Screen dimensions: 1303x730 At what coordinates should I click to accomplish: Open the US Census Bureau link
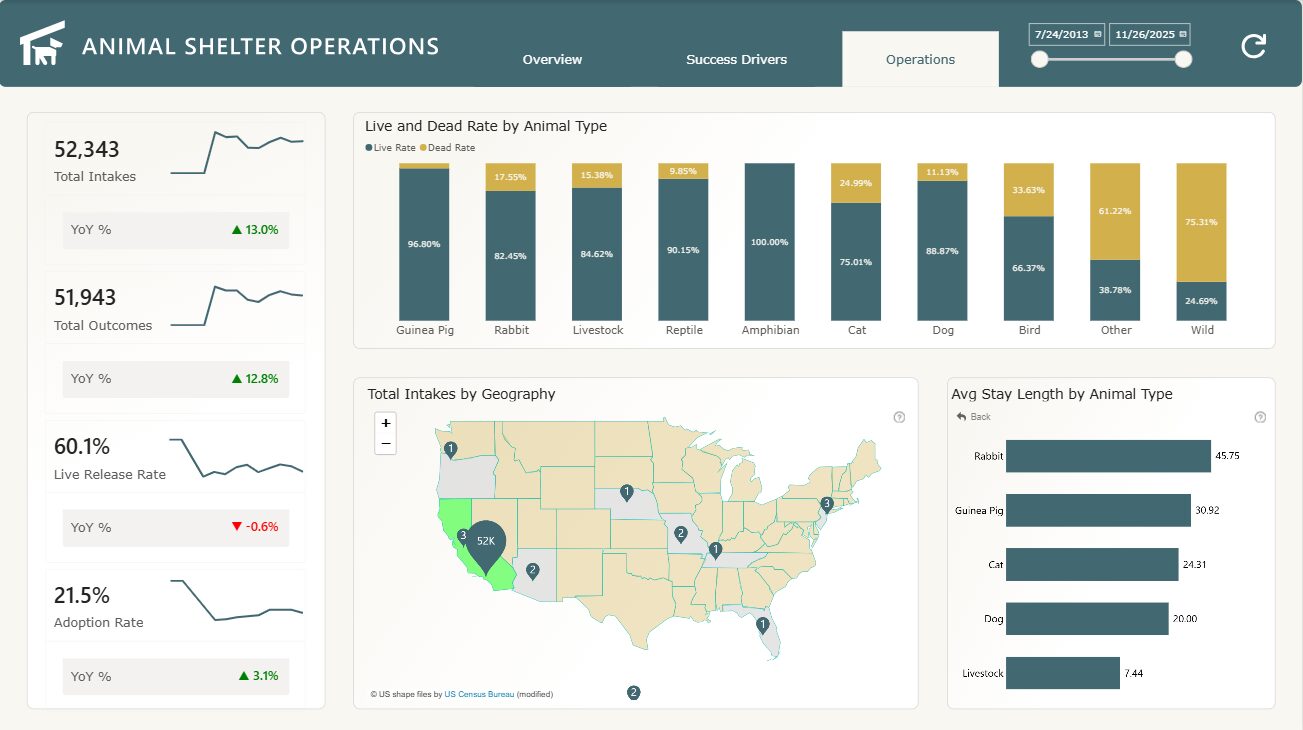pyautogui.click(x=479, y=694)
